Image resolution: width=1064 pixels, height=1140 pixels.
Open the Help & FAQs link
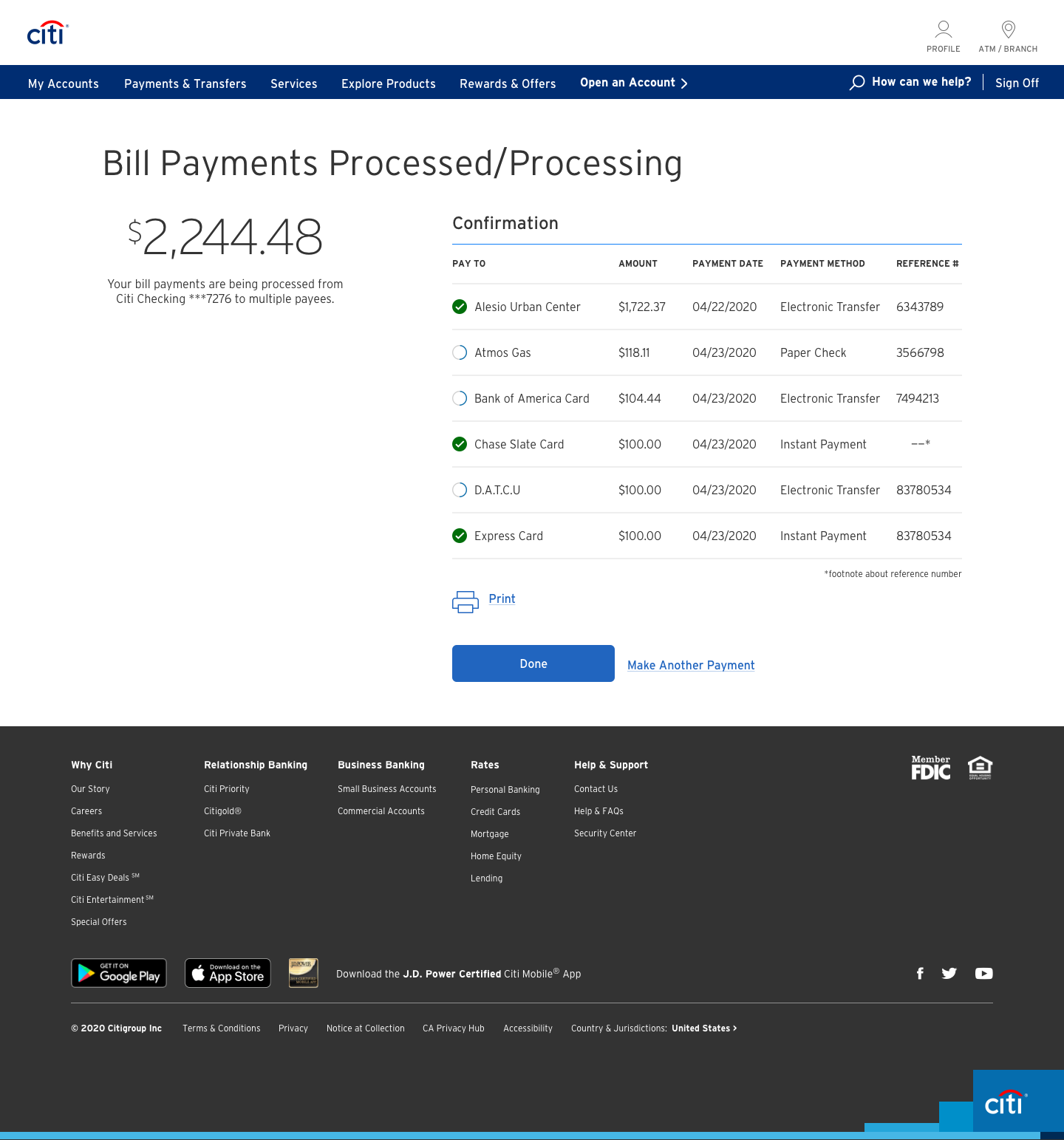[x=598, y=810]
